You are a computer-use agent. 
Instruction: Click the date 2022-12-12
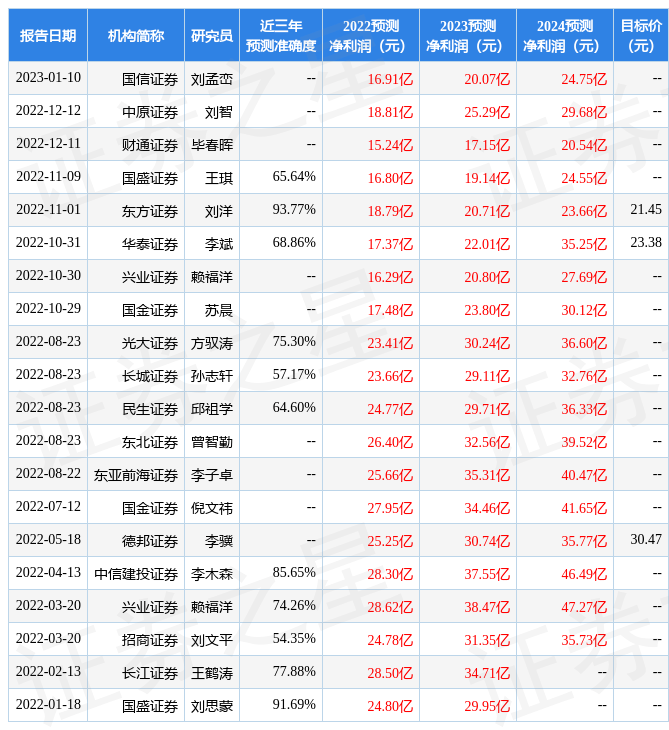[x=48, y=110]
